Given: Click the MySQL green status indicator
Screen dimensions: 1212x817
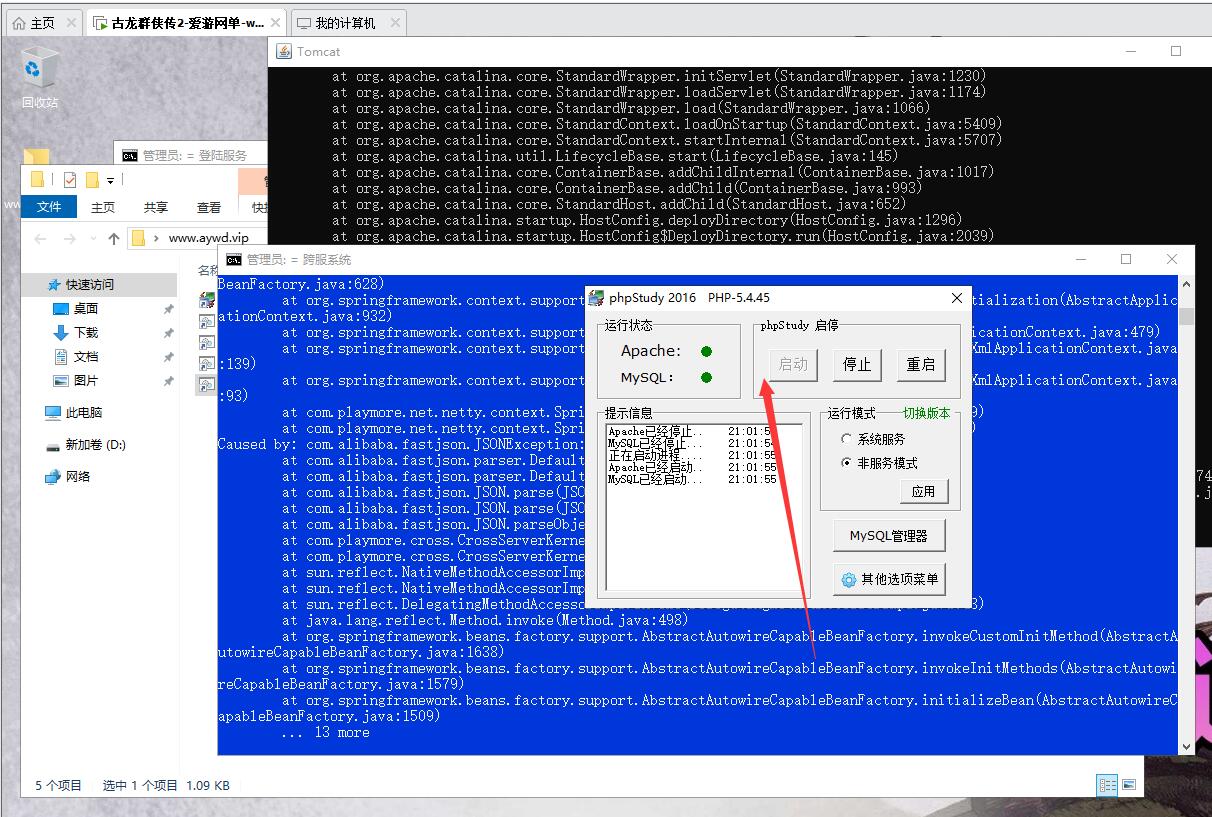Looking at the screenshot, I should 706,378.
